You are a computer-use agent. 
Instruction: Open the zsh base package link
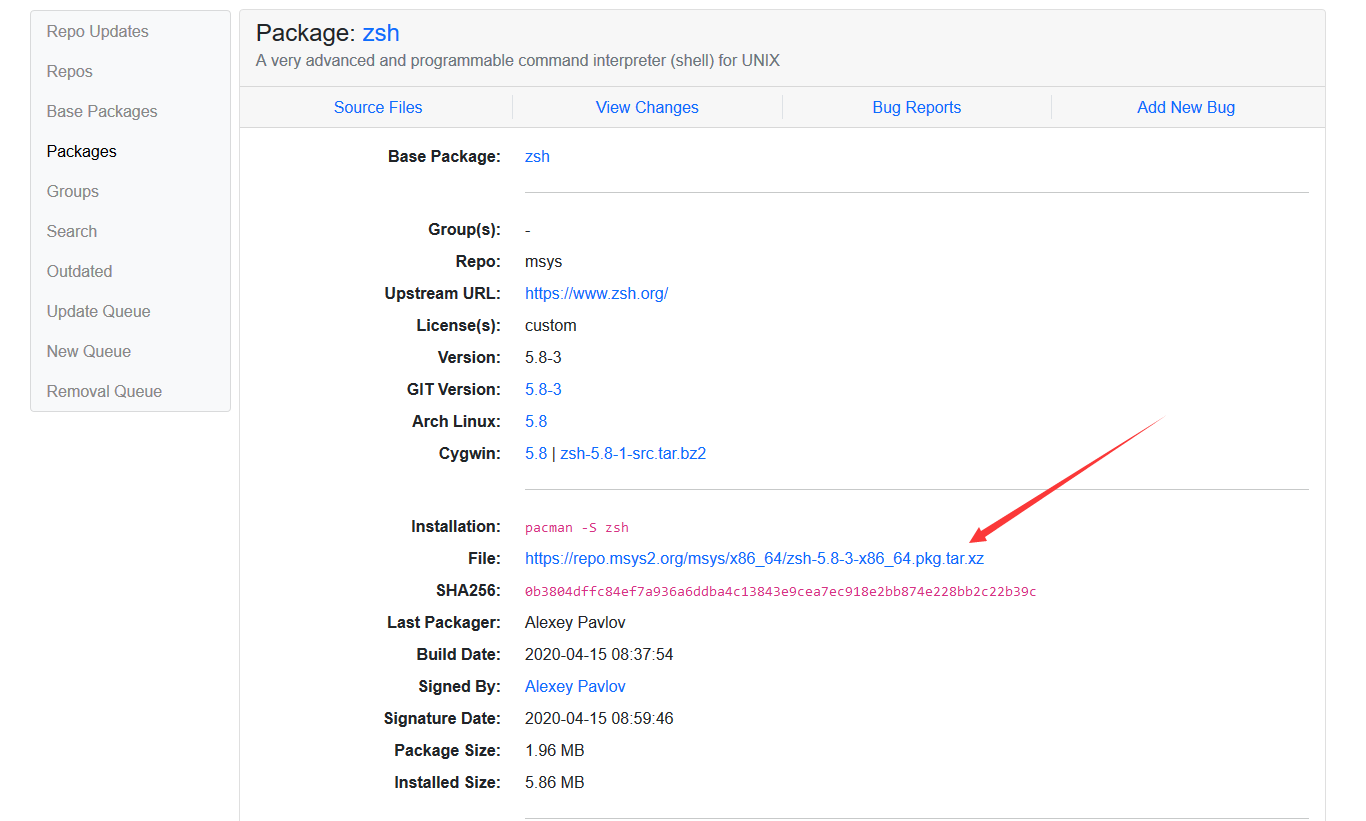537,156
